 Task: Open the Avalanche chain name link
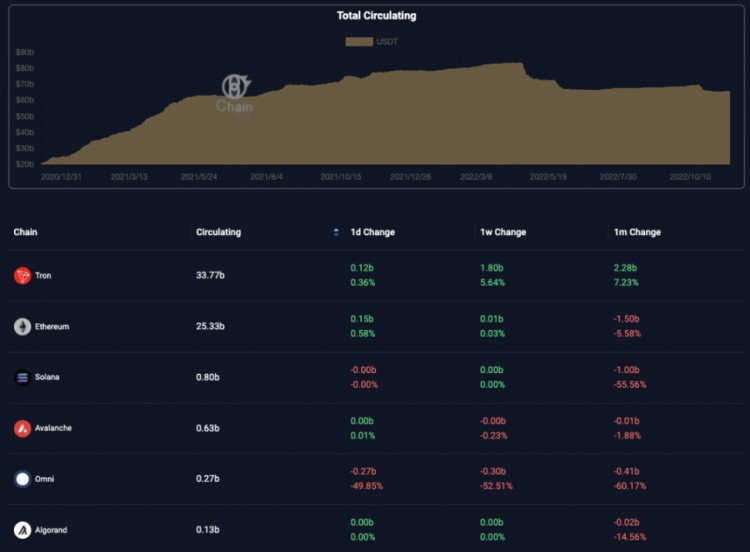pos(53,428)
